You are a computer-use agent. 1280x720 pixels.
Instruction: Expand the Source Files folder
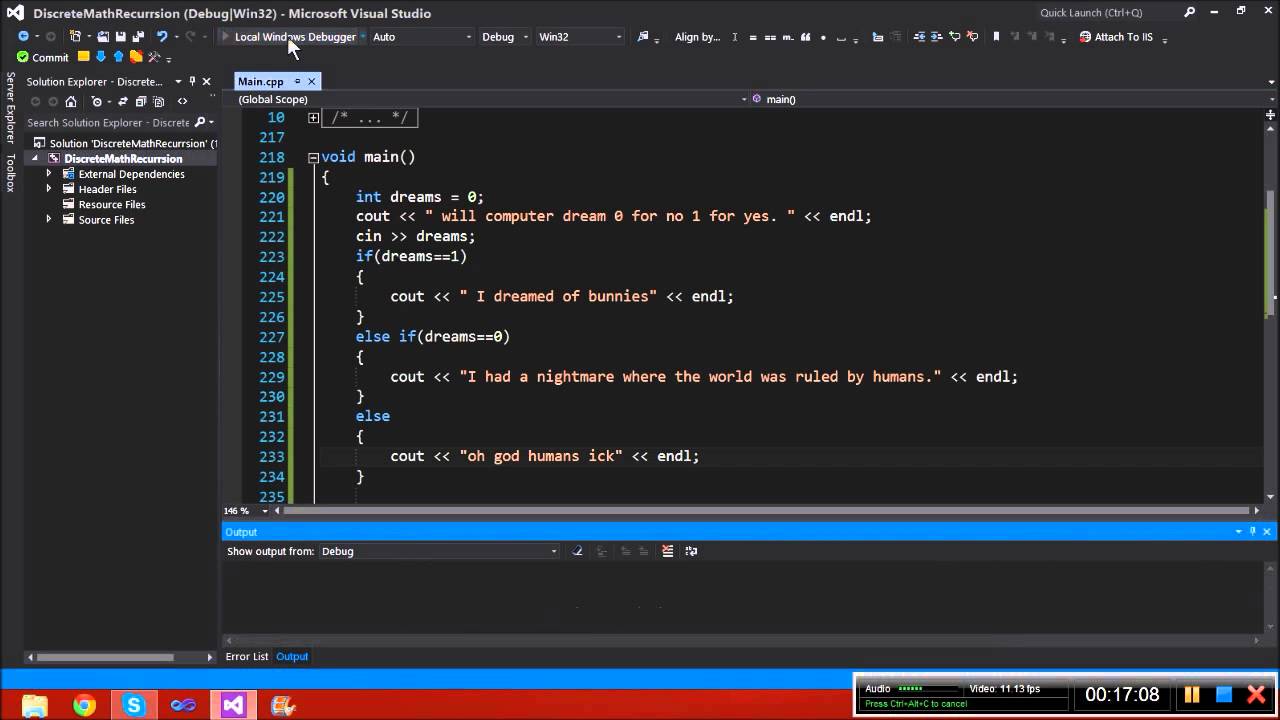point(48,220)
